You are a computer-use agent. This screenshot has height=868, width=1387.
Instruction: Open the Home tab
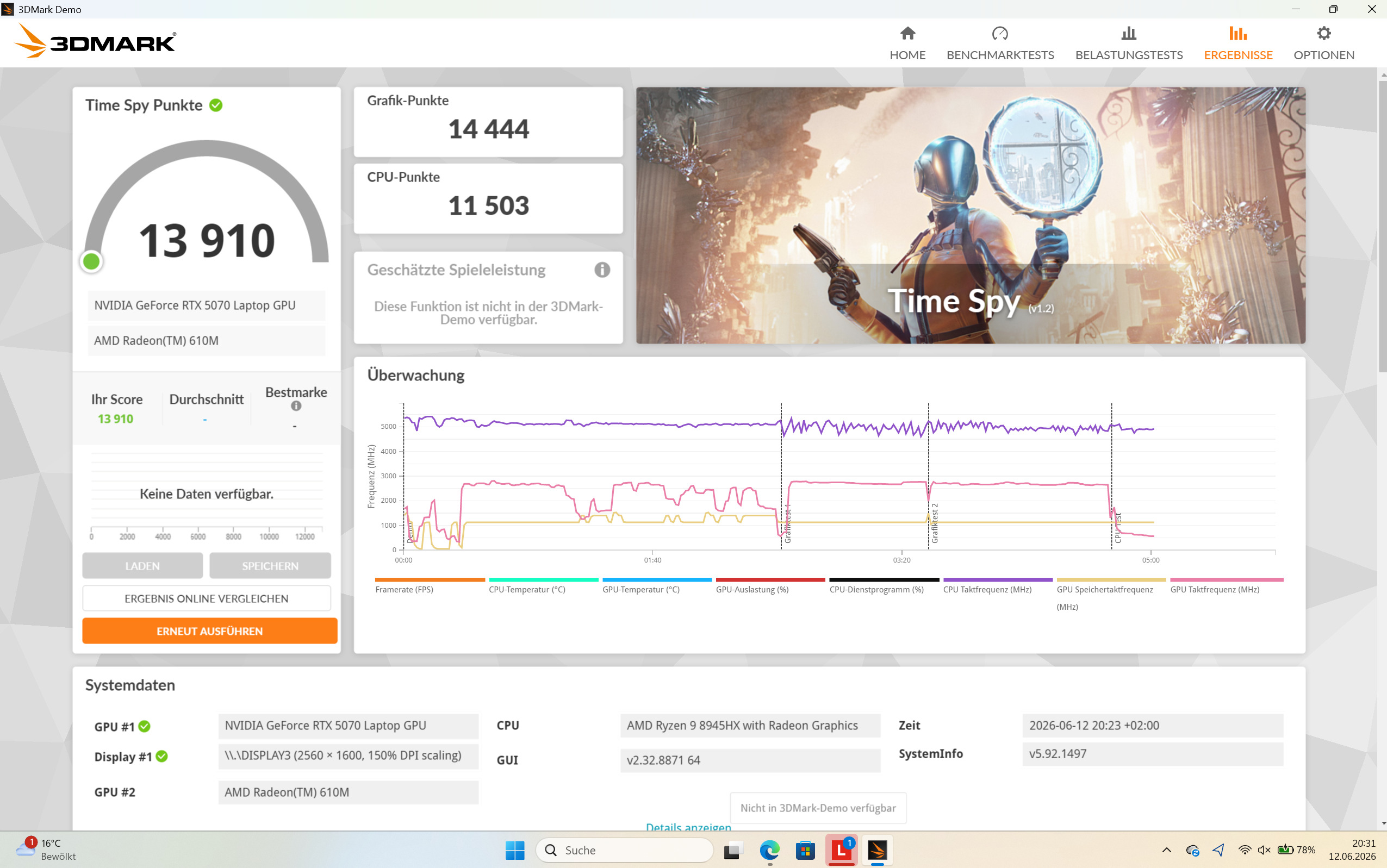pos(907,43)
